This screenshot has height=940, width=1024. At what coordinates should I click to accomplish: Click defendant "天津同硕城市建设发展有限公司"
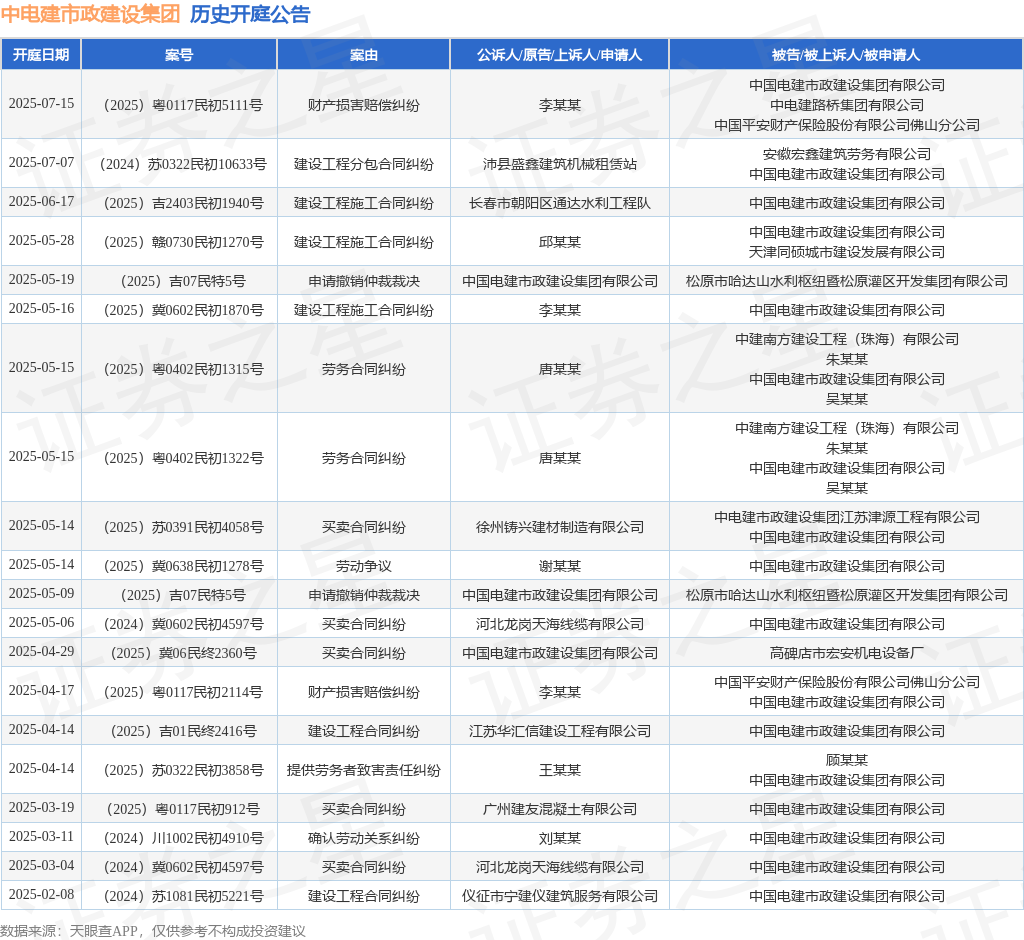[846, 252]
